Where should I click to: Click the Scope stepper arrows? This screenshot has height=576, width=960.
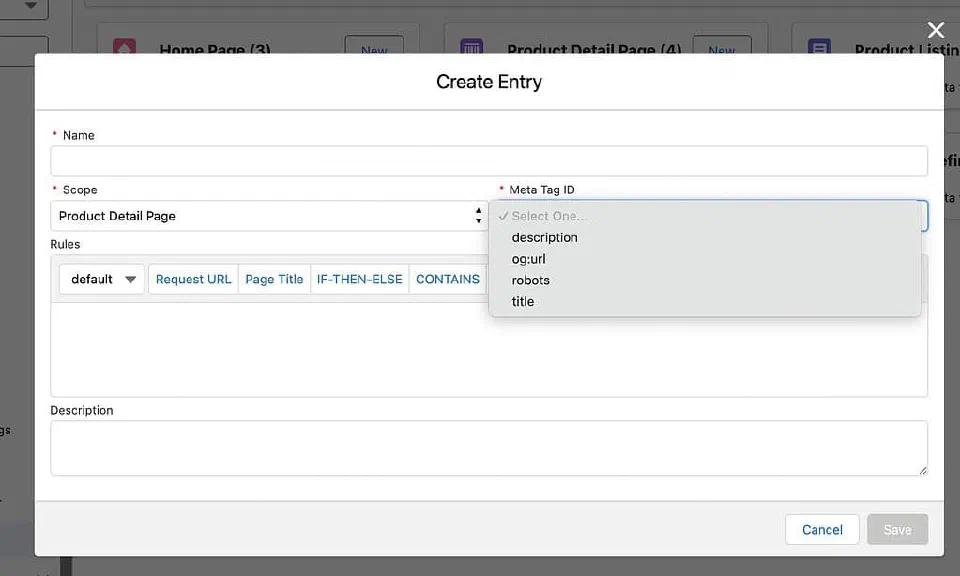point(478,215)
